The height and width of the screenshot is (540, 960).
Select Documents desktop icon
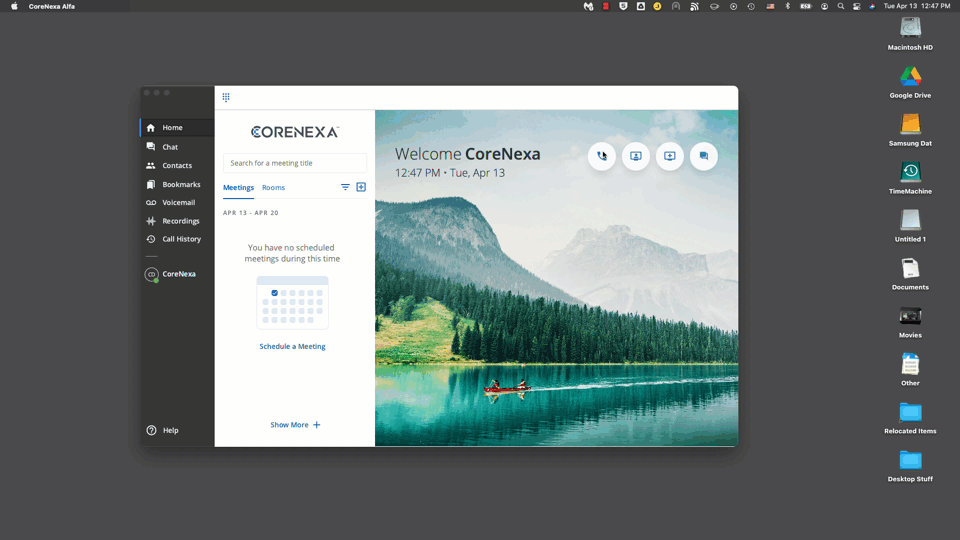tap(910, 274)
